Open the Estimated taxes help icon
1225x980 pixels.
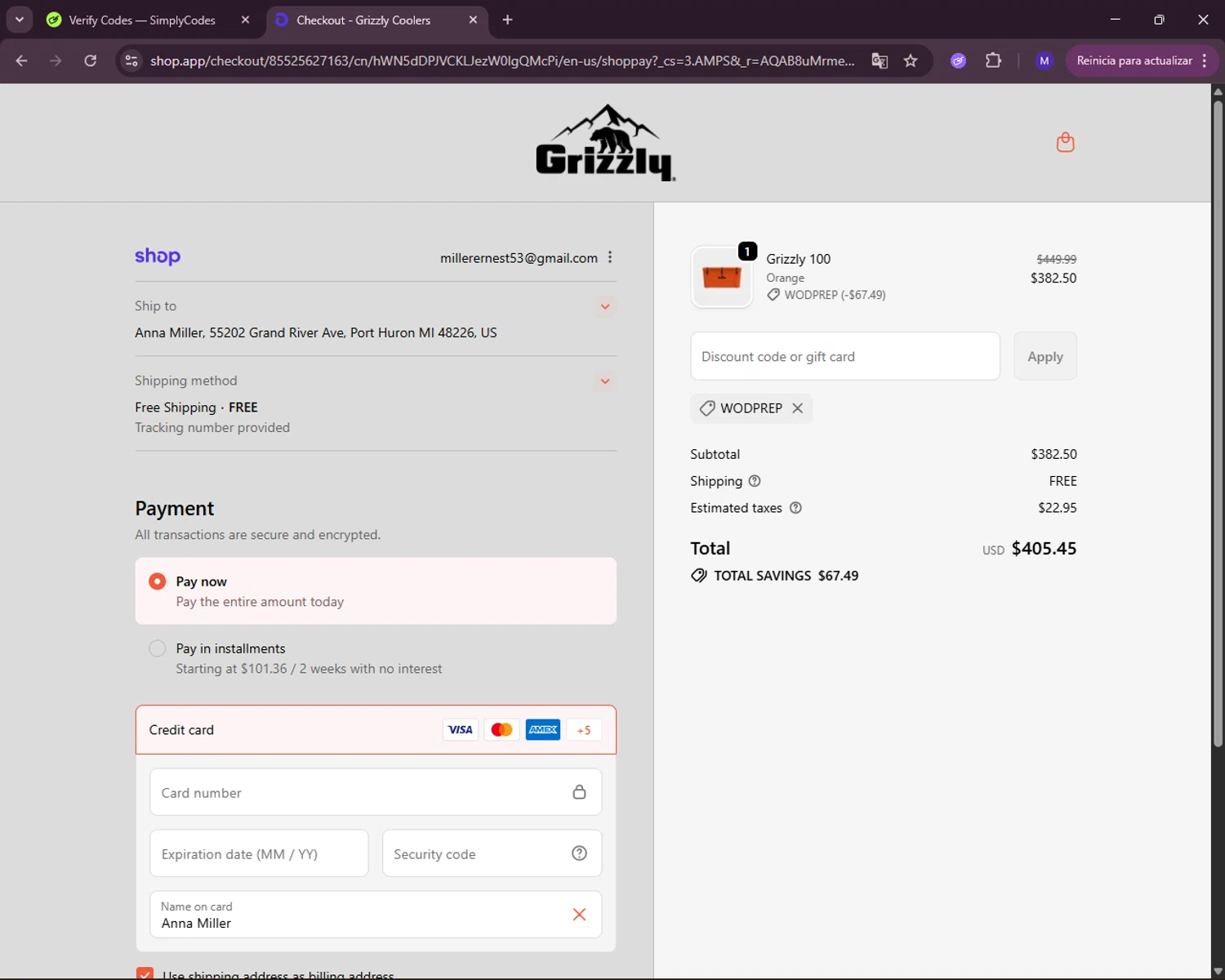pos(795,508)
